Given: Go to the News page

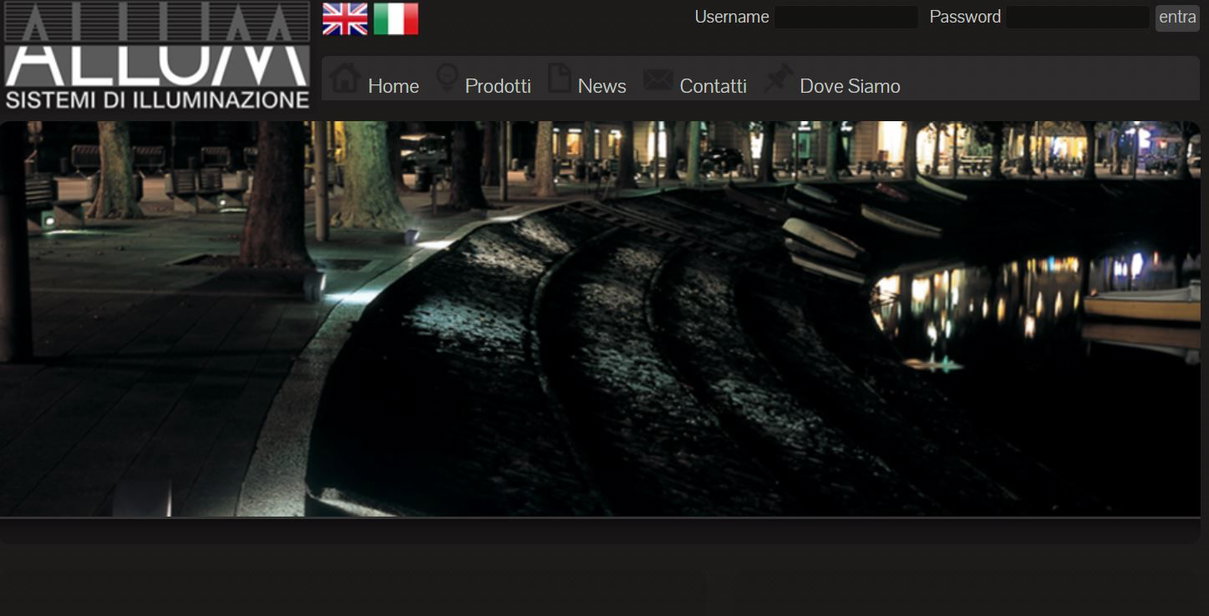Looking at the screenshot, I should [x=602, y=86].
